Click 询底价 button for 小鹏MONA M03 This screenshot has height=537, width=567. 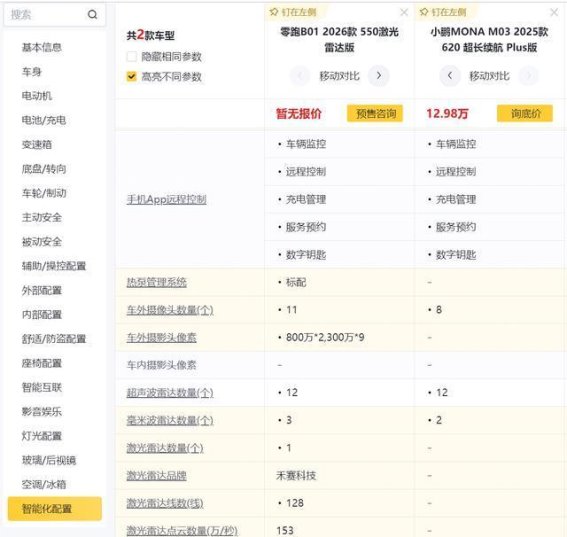click(525, 114)
